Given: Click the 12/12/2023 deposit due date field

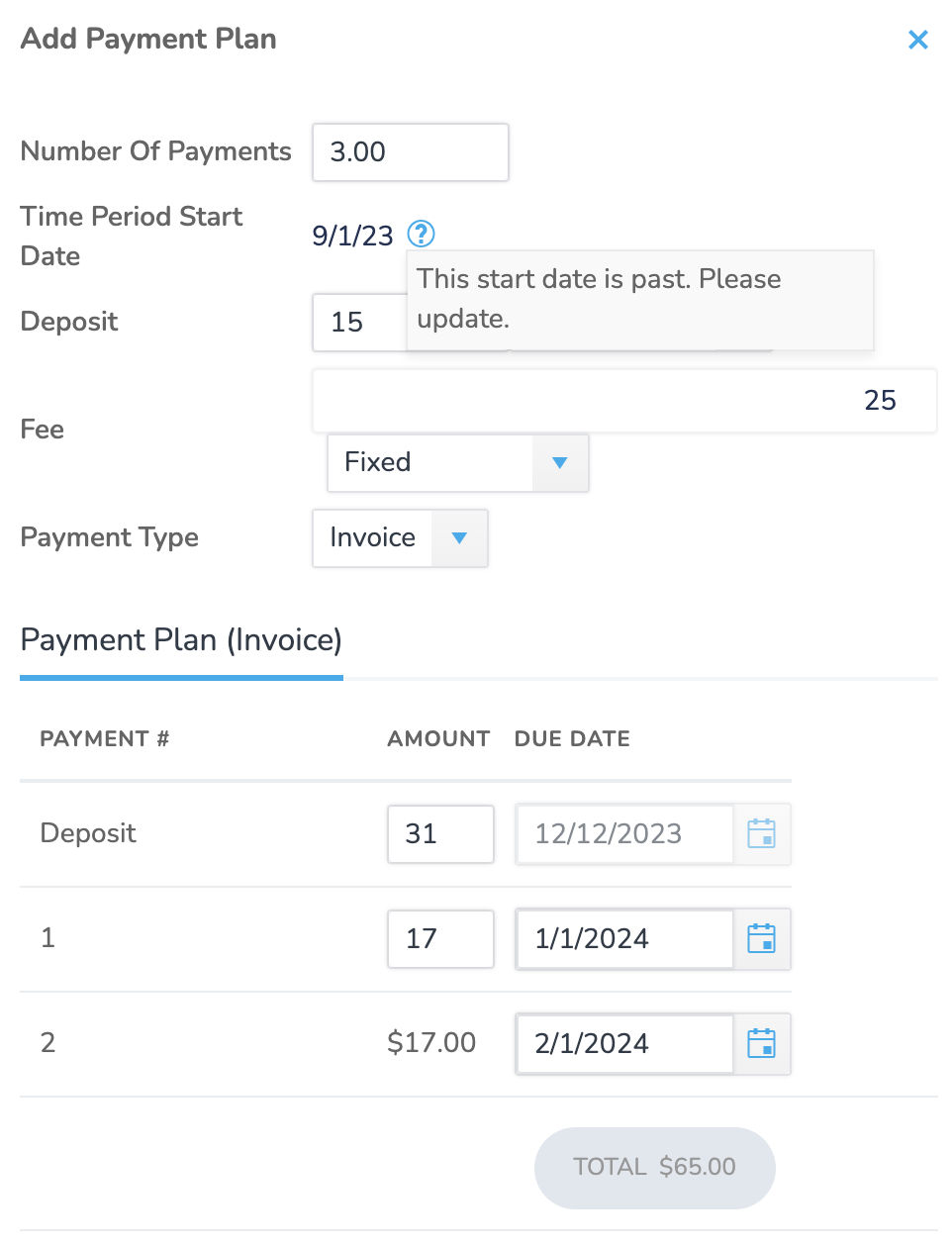Looking at the screenshot, I should (x=624, y=833).
